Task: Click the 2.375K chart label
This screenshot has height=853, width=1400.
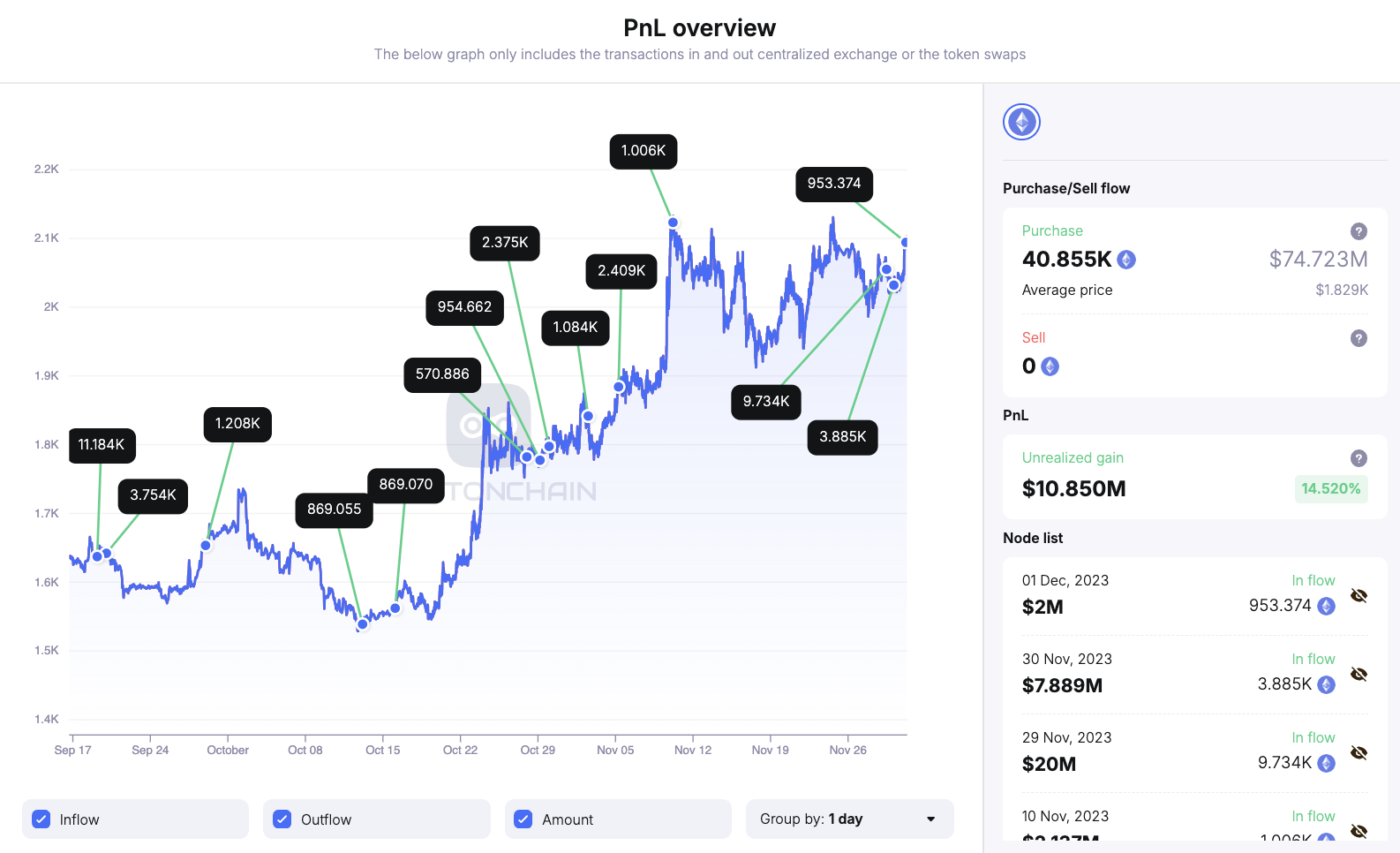Action: [x=505, y=243]
